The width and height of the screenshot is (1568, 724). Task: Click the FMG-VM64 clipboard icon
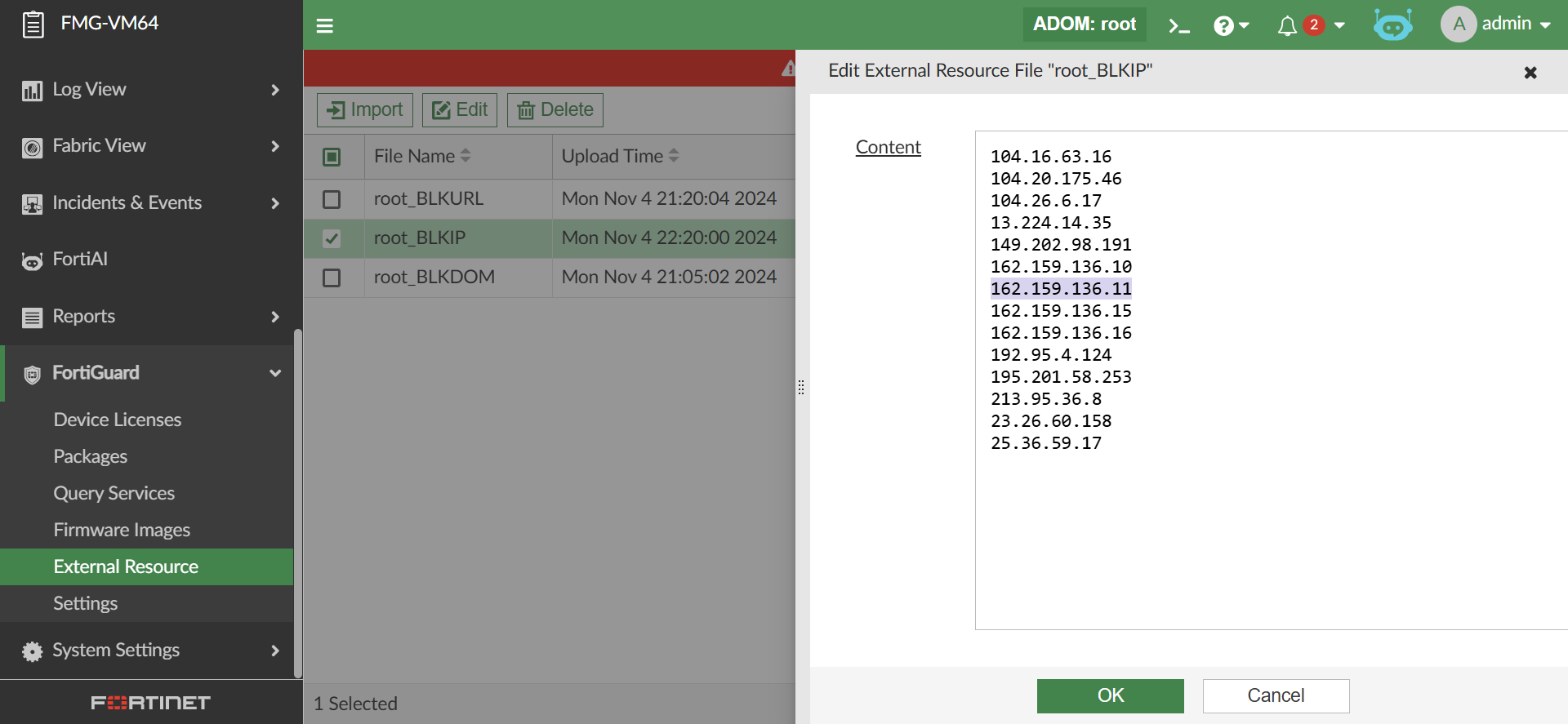point(33,24)
